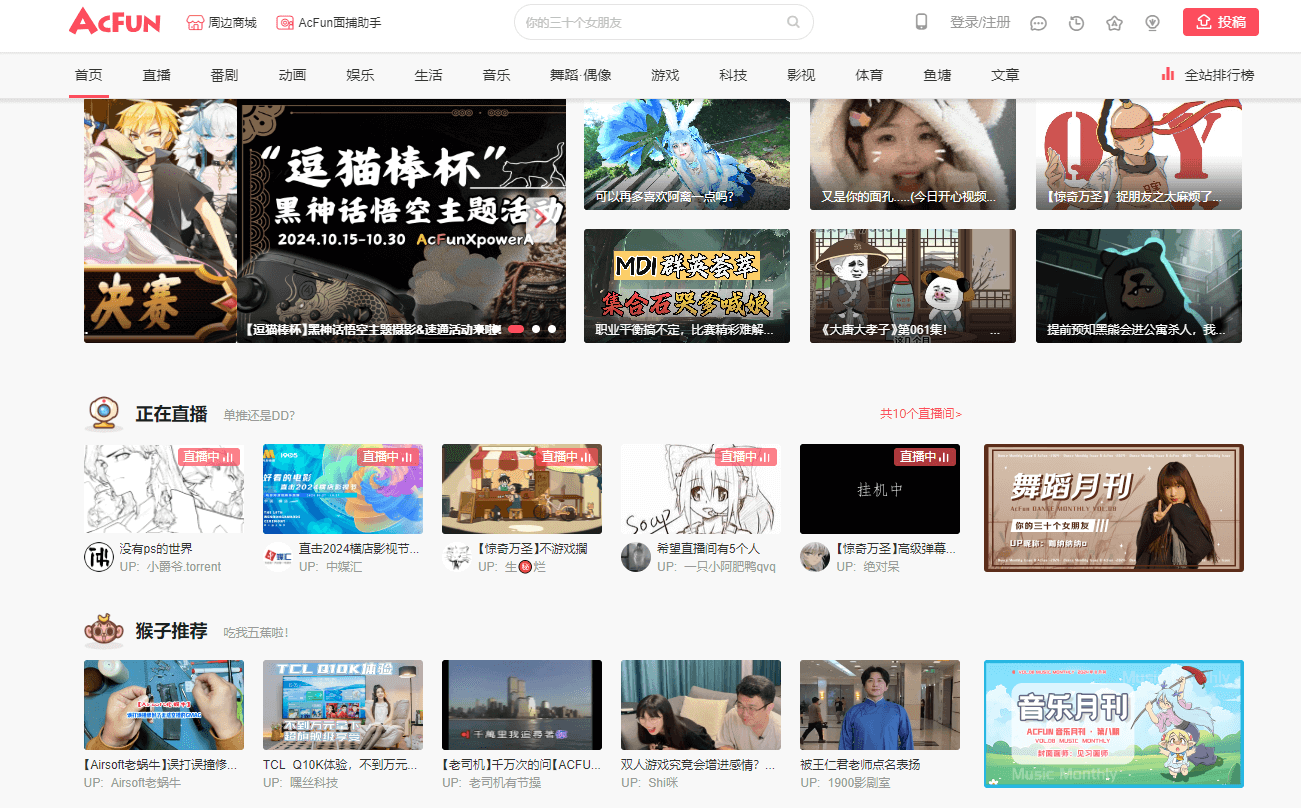Screen dimensions: 1301x808
Task: Open the 舞蹈·偶像 category tab
Action: tap(580, 75)
